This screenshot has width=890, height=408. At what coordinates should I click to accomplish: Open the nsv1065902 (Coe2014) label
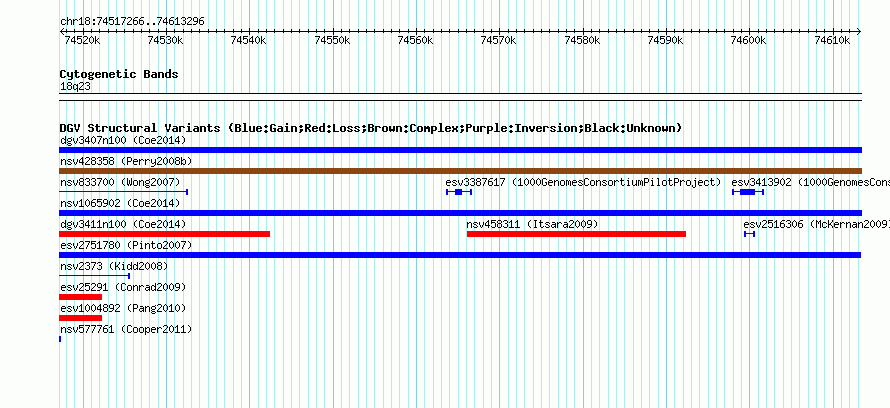[120, 203]
